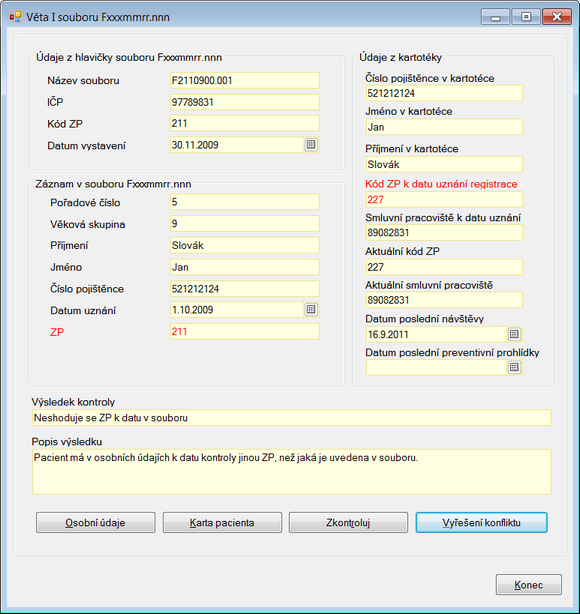580x614 pixels.
Task: Open calendar picker for Datum uznání
Action: tap(311, 310)
